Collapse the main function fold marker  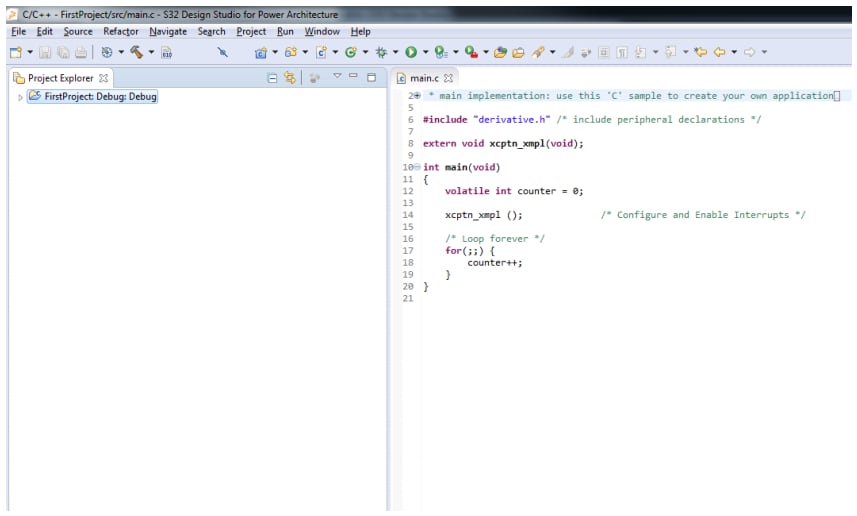417,167
